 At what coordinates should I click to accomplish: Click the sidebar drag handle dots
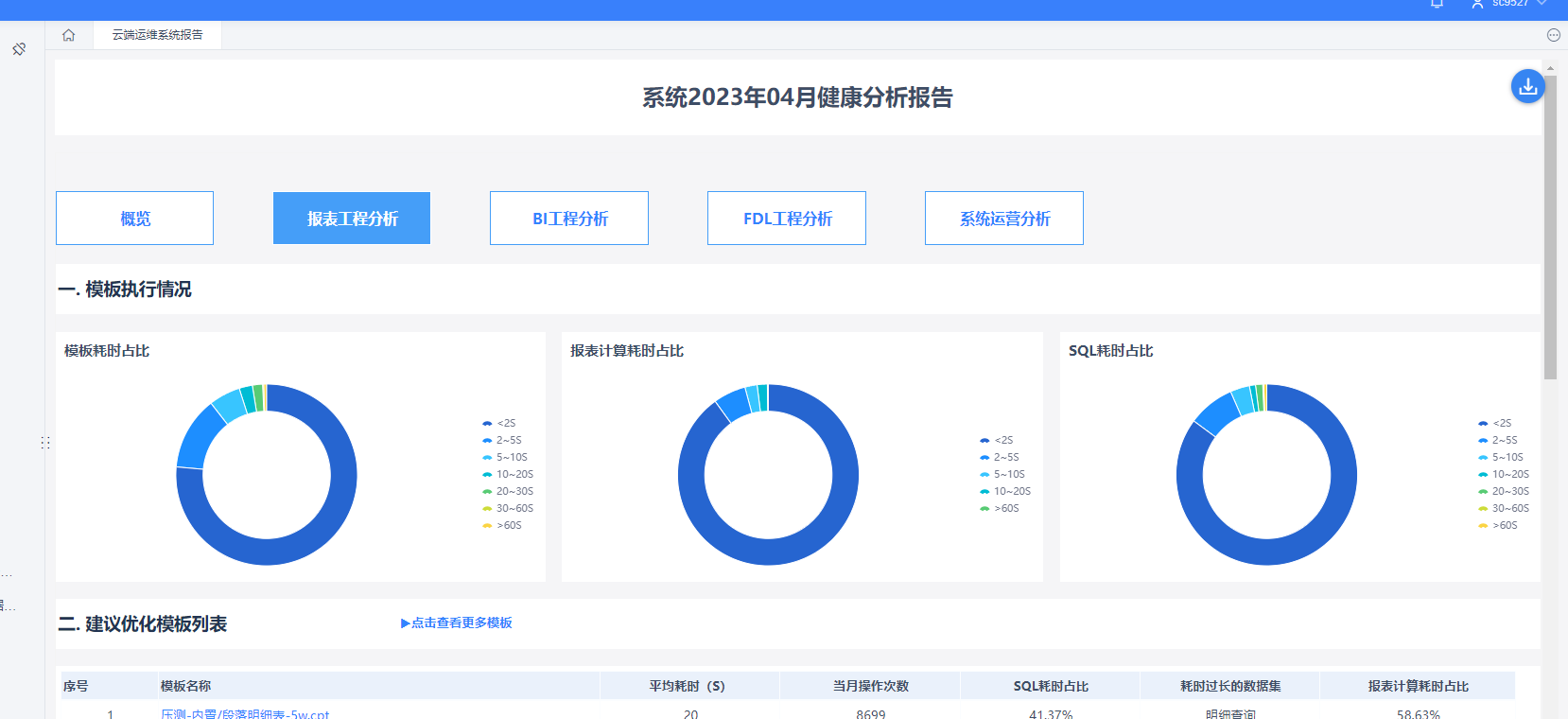click(x=45, y=443)
